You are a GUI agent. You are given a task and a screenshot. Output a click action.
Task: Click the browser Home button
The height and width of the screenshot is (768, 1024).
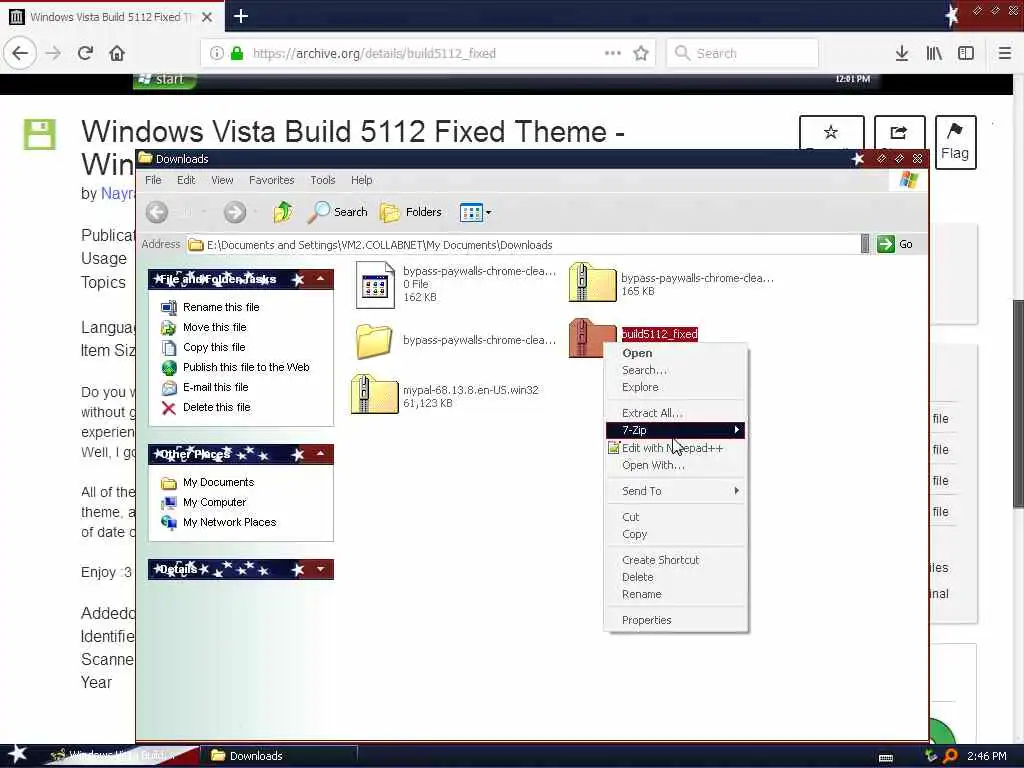click(117, 53)
